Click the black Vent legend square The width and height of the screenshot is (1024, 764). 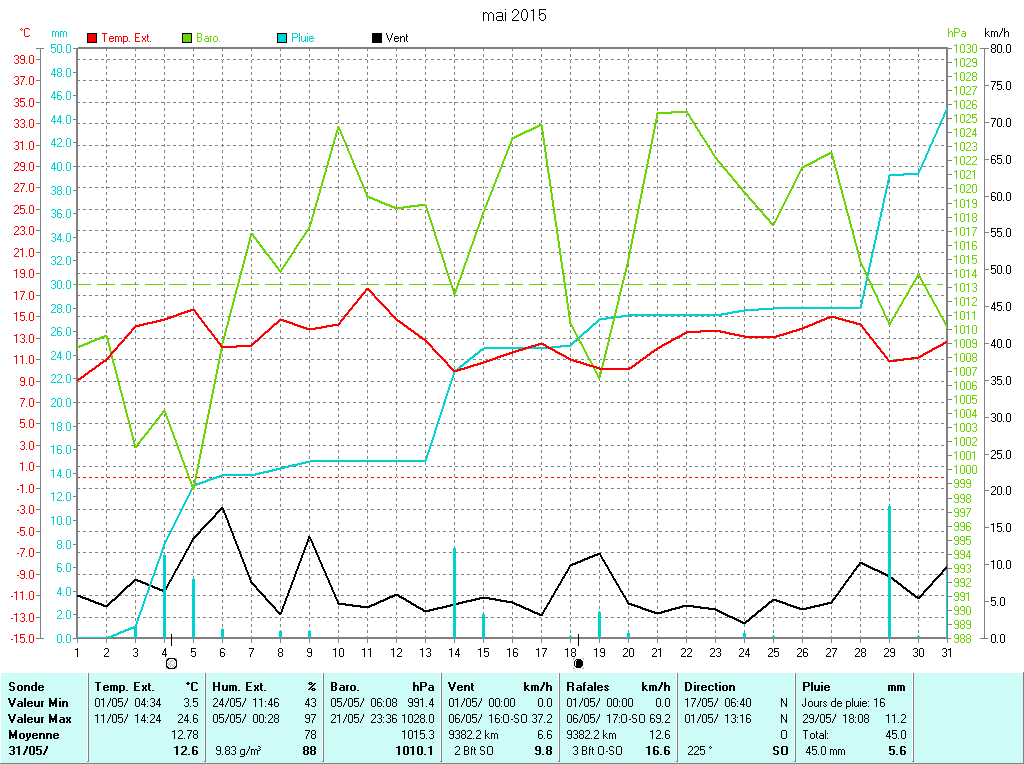[x=376, y=38]
